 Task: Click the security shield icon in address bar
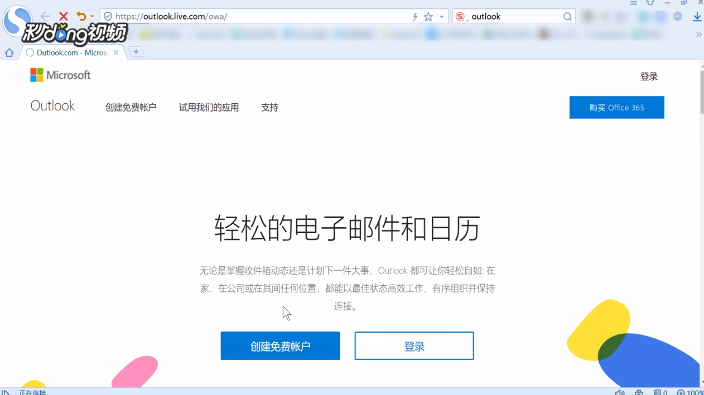coord(108,17)
